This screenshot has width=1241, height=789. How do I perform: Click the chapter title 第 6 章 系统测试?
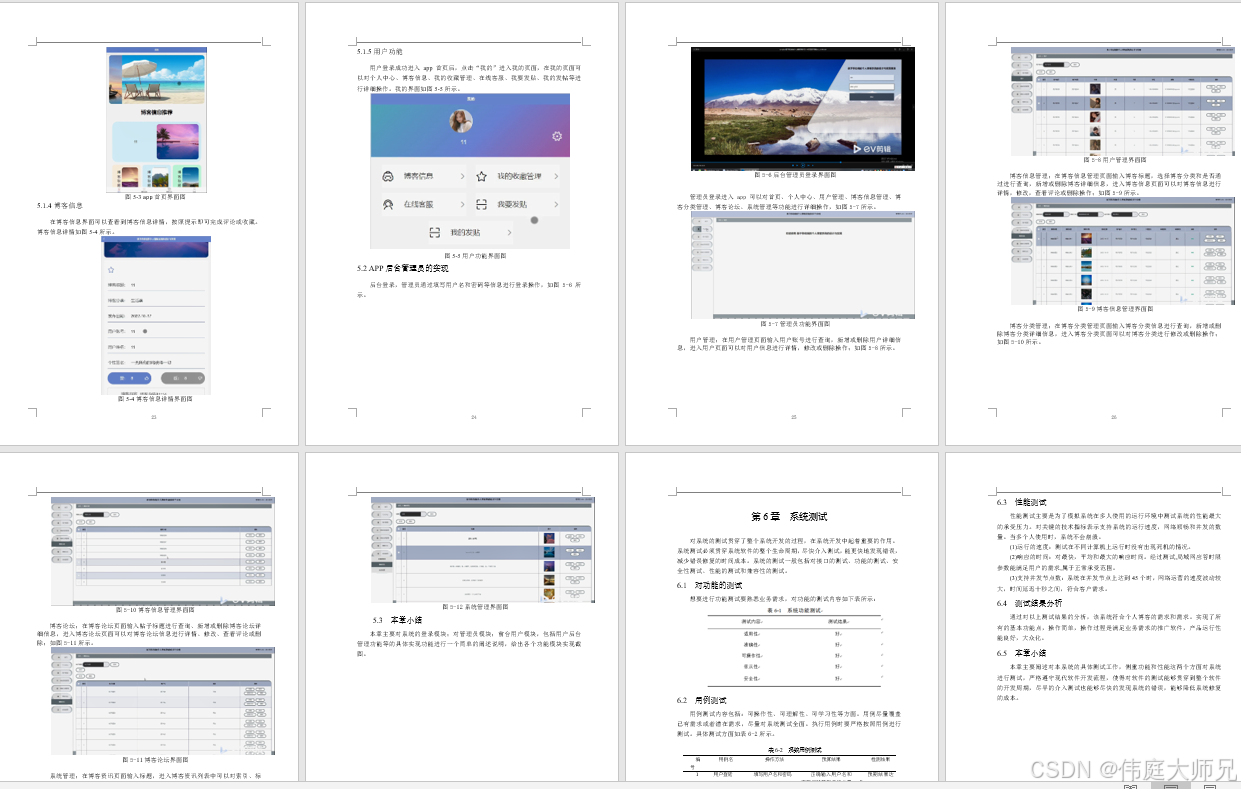pos(789,517)
